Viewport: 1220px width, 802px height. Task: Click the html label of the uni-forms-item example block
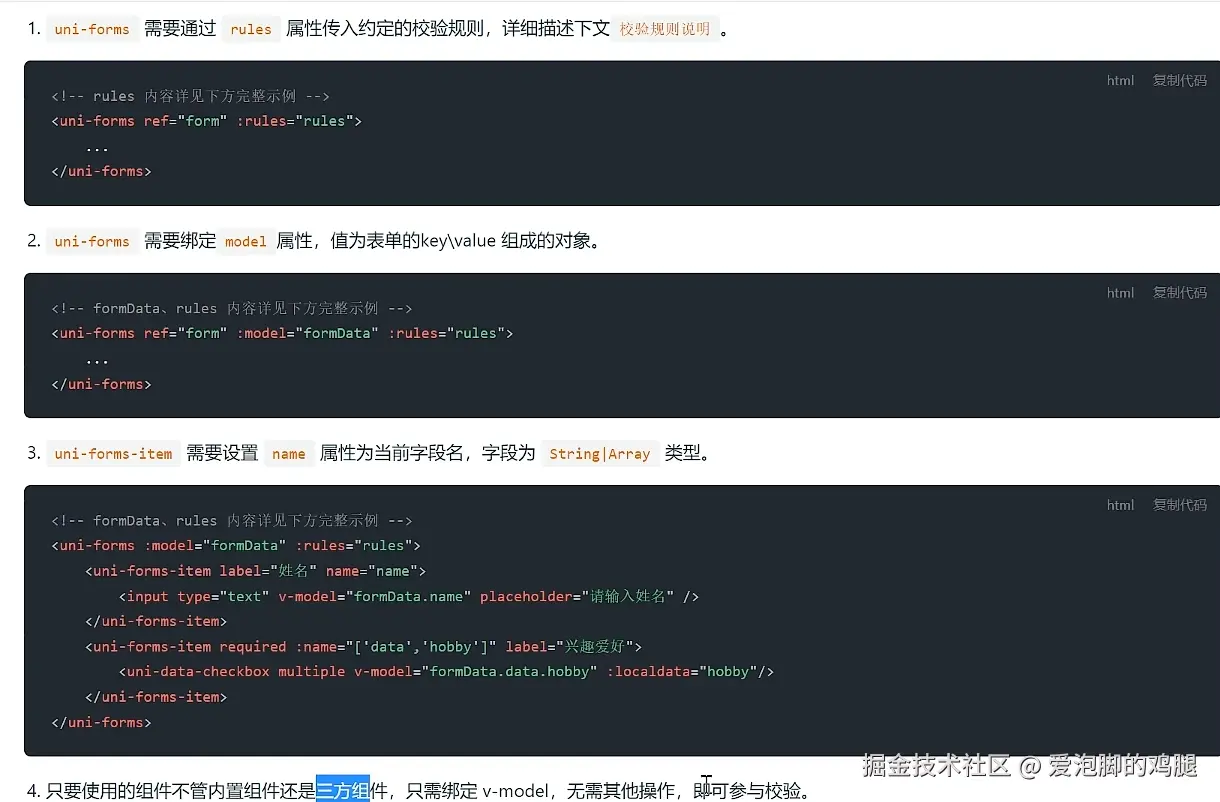pos(1120,505)
